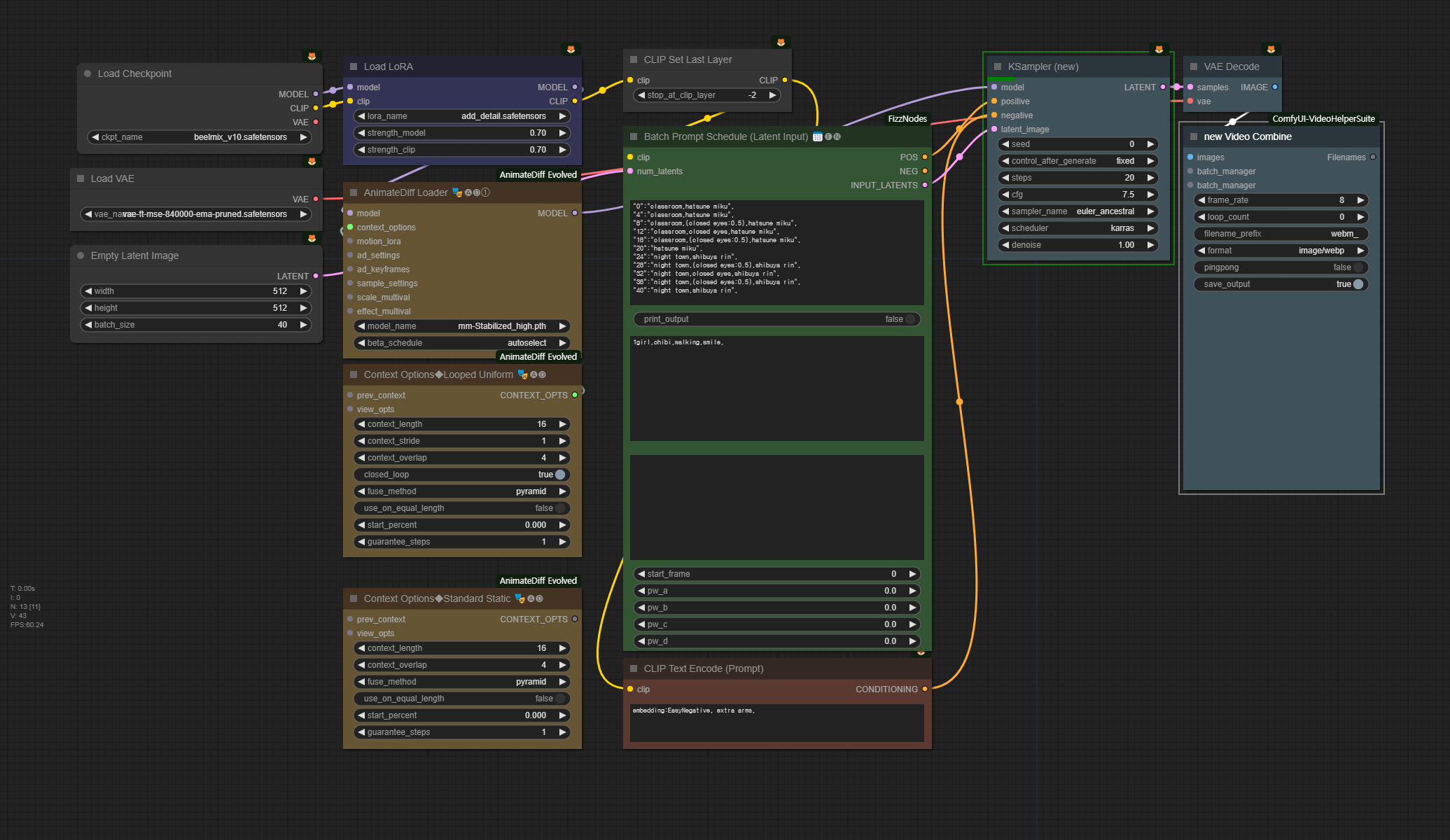Viewport: 1450px width, 840px height.
Task: Click the new Video Combine node title
Action: 1248,136
